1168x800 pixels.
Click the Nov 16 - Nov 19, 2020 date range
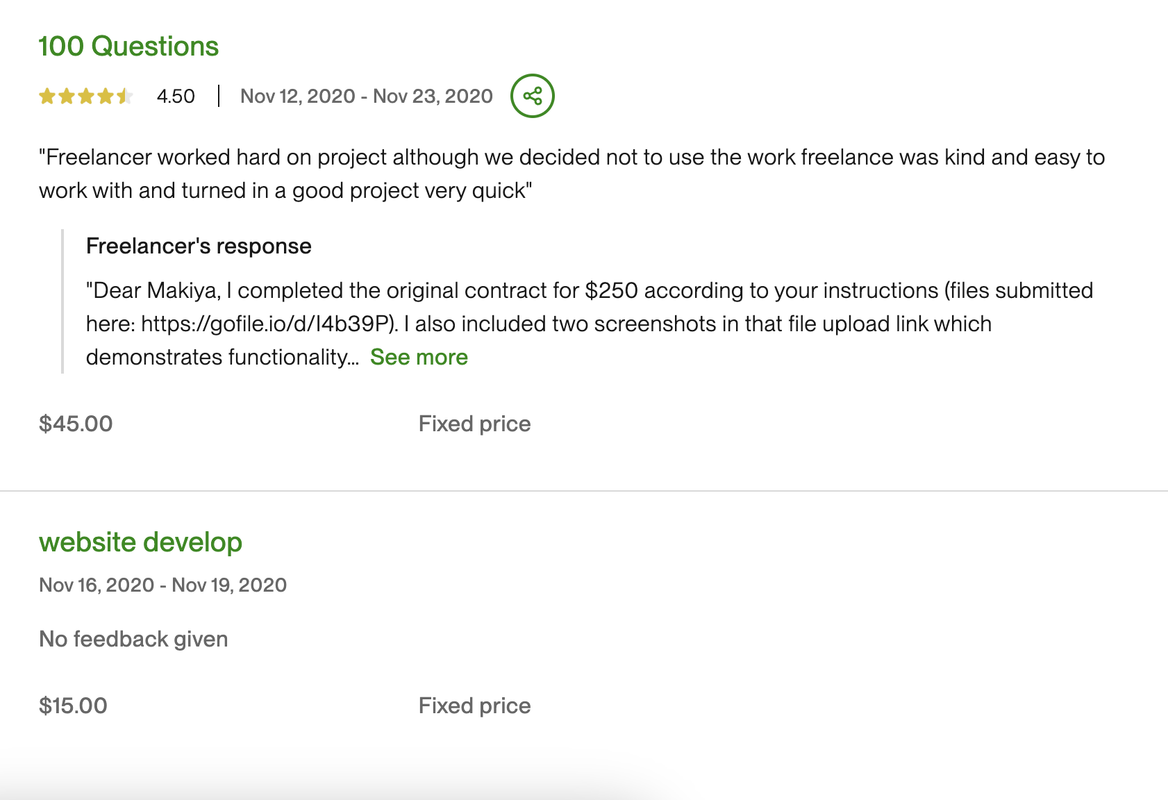[162, 585]
